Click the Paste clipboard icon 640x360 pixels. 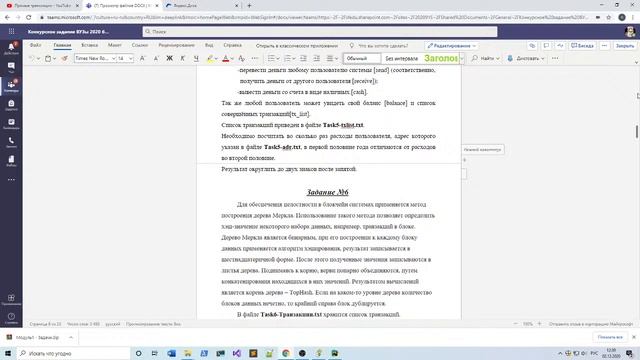(48, 58)
